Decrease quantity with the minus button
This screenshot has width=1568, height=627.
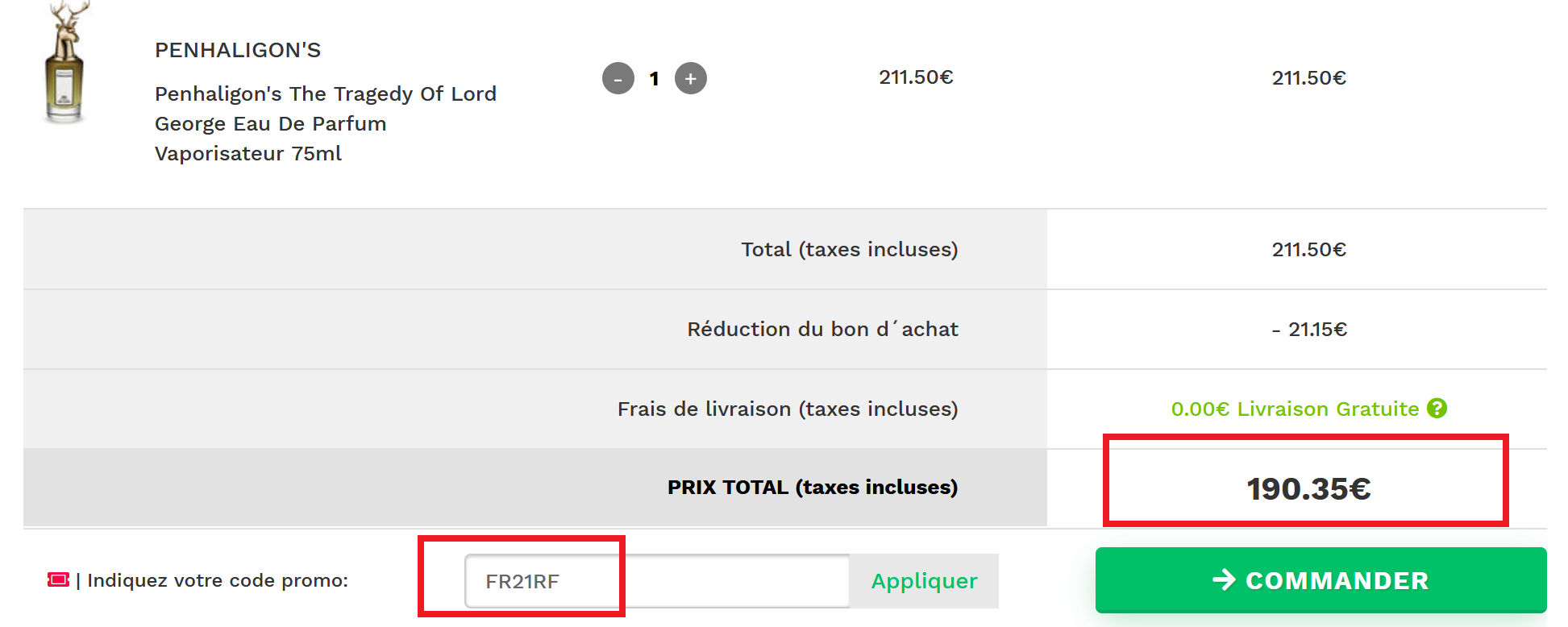[618, 79]
